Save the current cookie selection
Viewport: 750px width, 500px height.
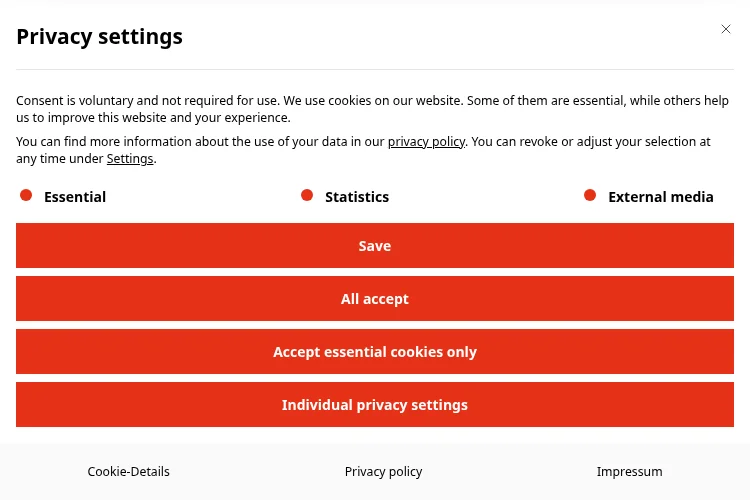tap(375, 245)
